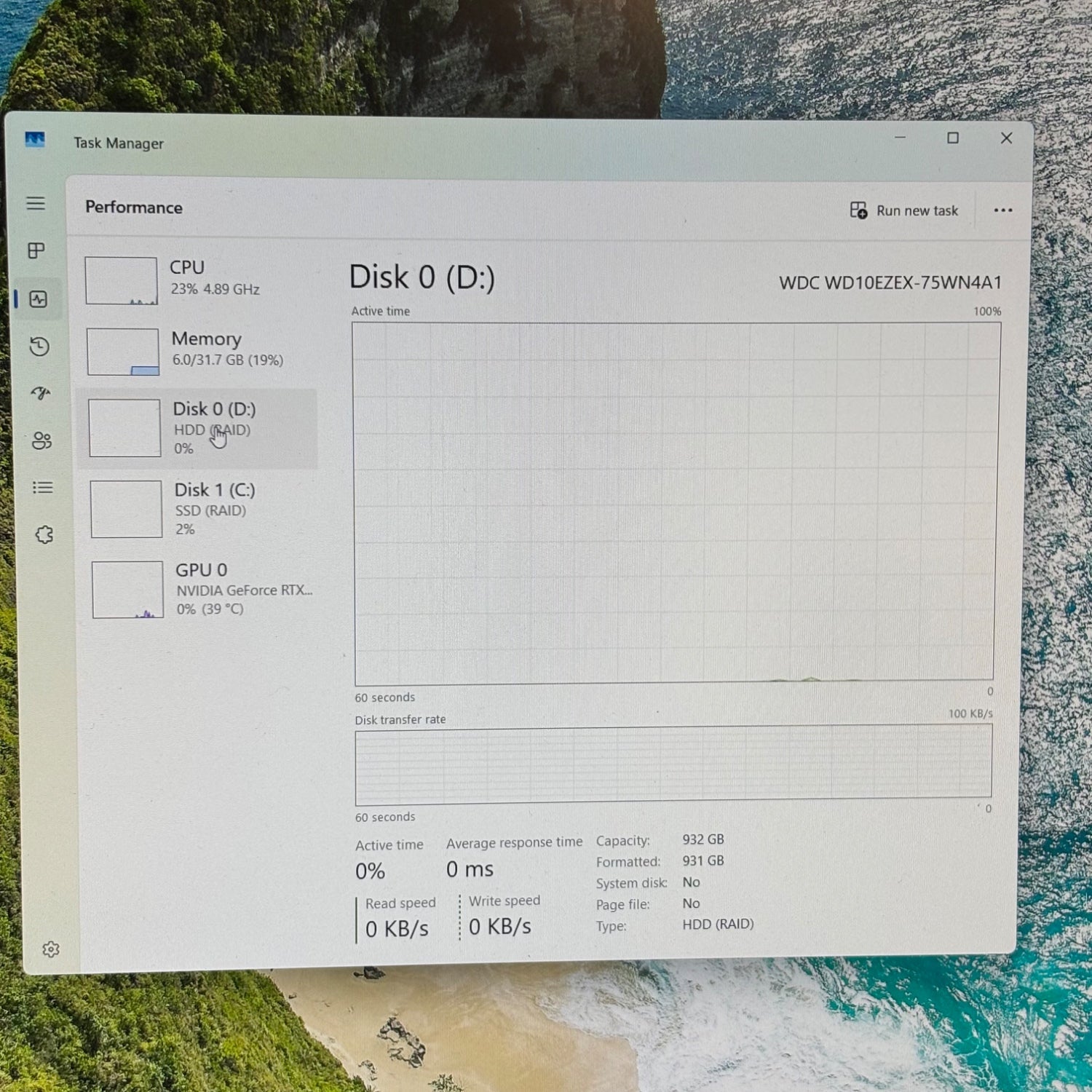The image size is (1092, 1092).
Task: Click the Page file No value
Action: 691,903
